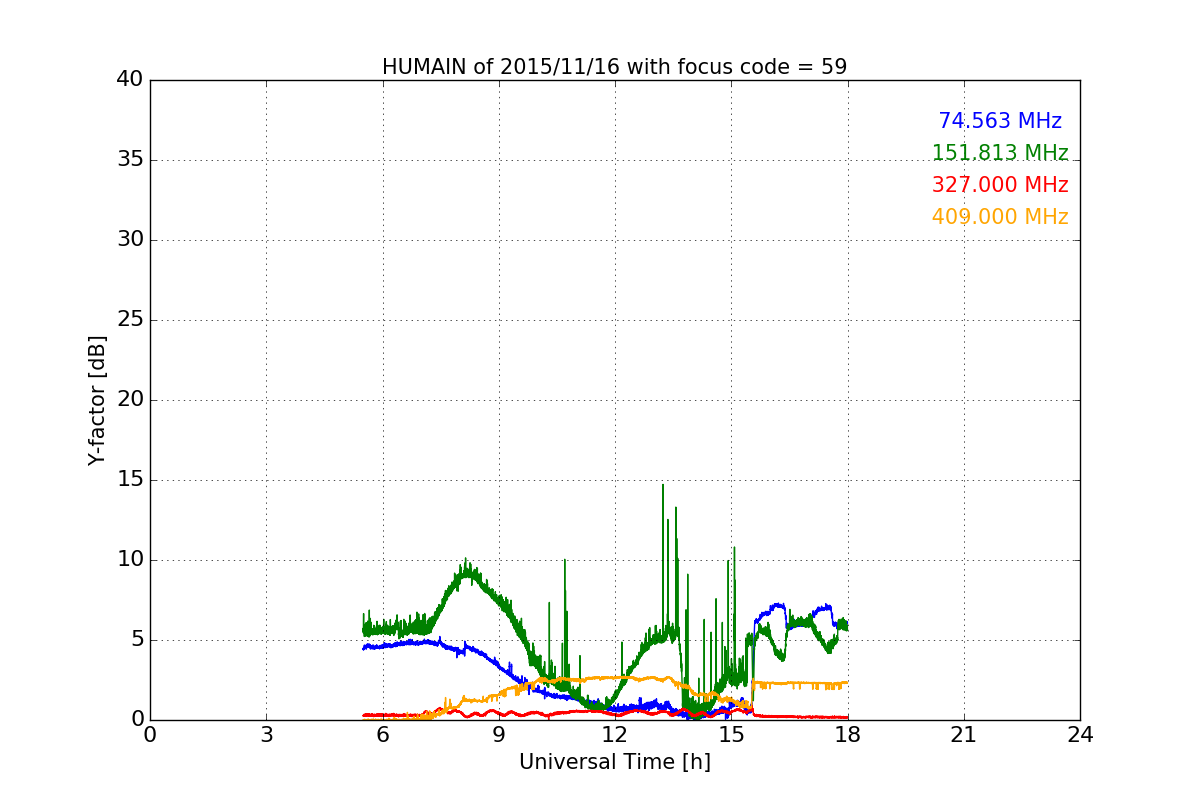Click the x-axis tick label 12
This screenshot has height=800, width=1200.
tap(615, 735)
